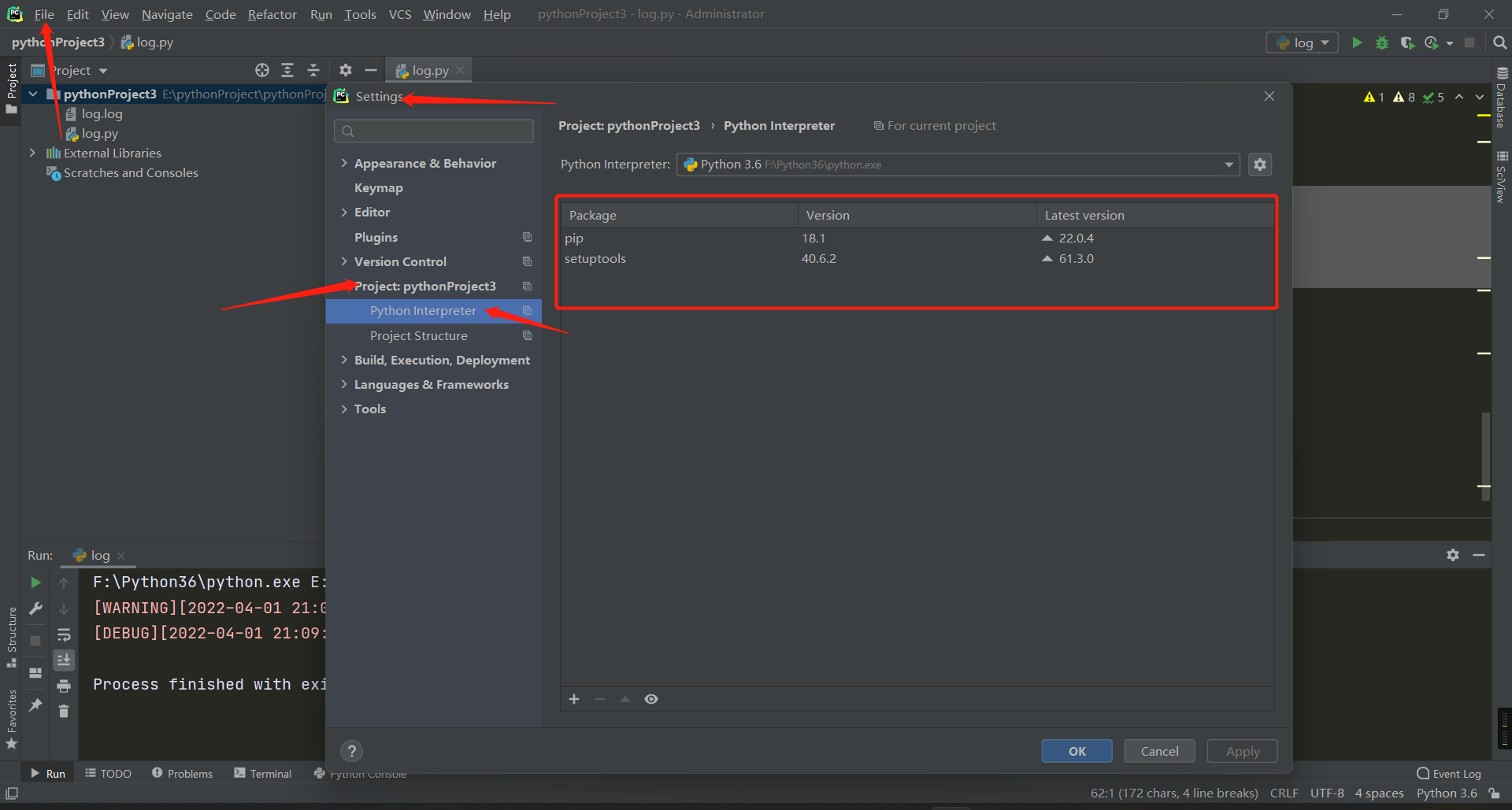Open the log run configuration dropdown
1512x810 pixels.
coord(1303,43)
